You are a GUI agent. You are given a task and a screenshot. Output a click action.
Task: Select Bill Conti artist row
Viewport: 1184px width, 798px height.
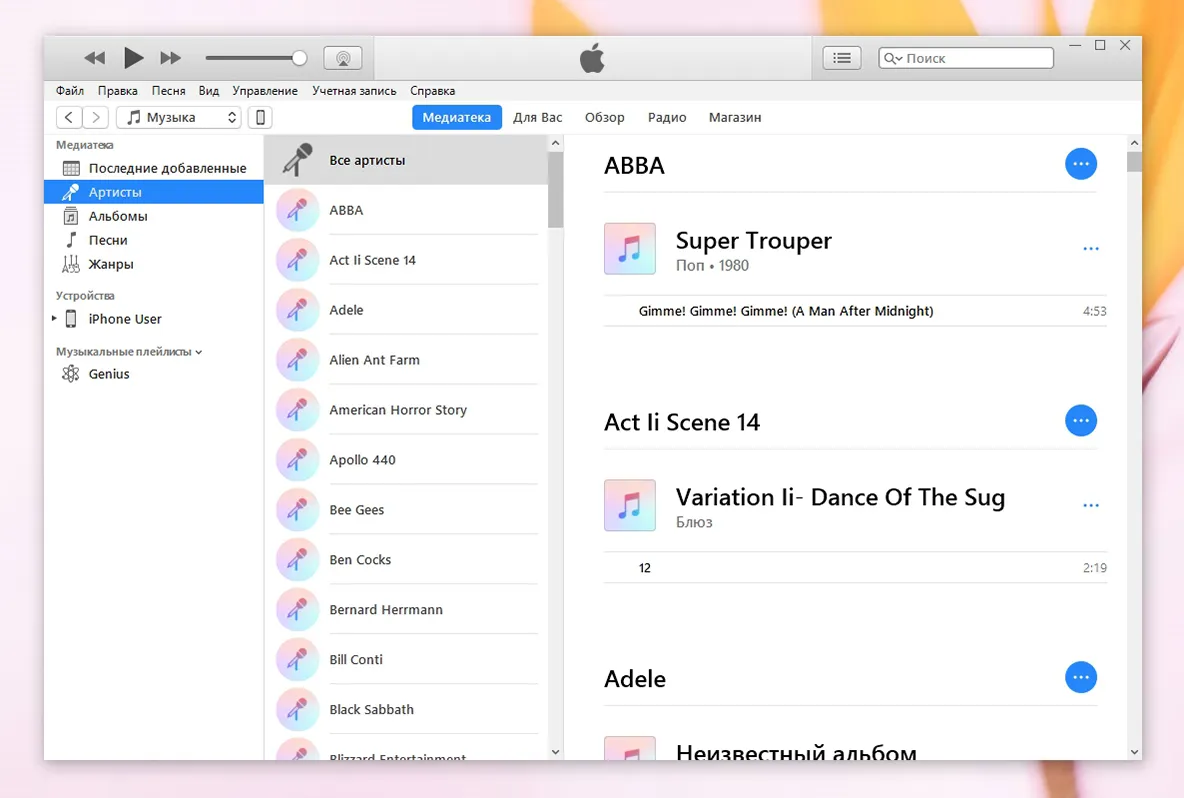coord(406,659)
